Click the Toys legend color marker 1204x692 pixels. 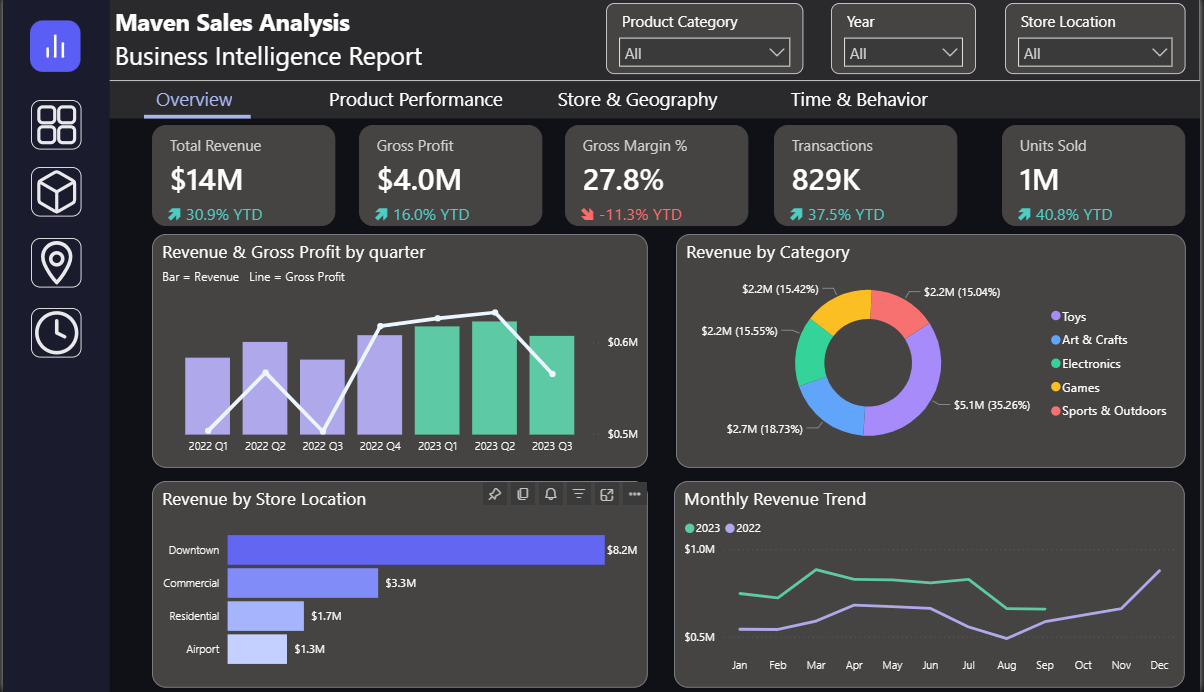coord(1055,317)
